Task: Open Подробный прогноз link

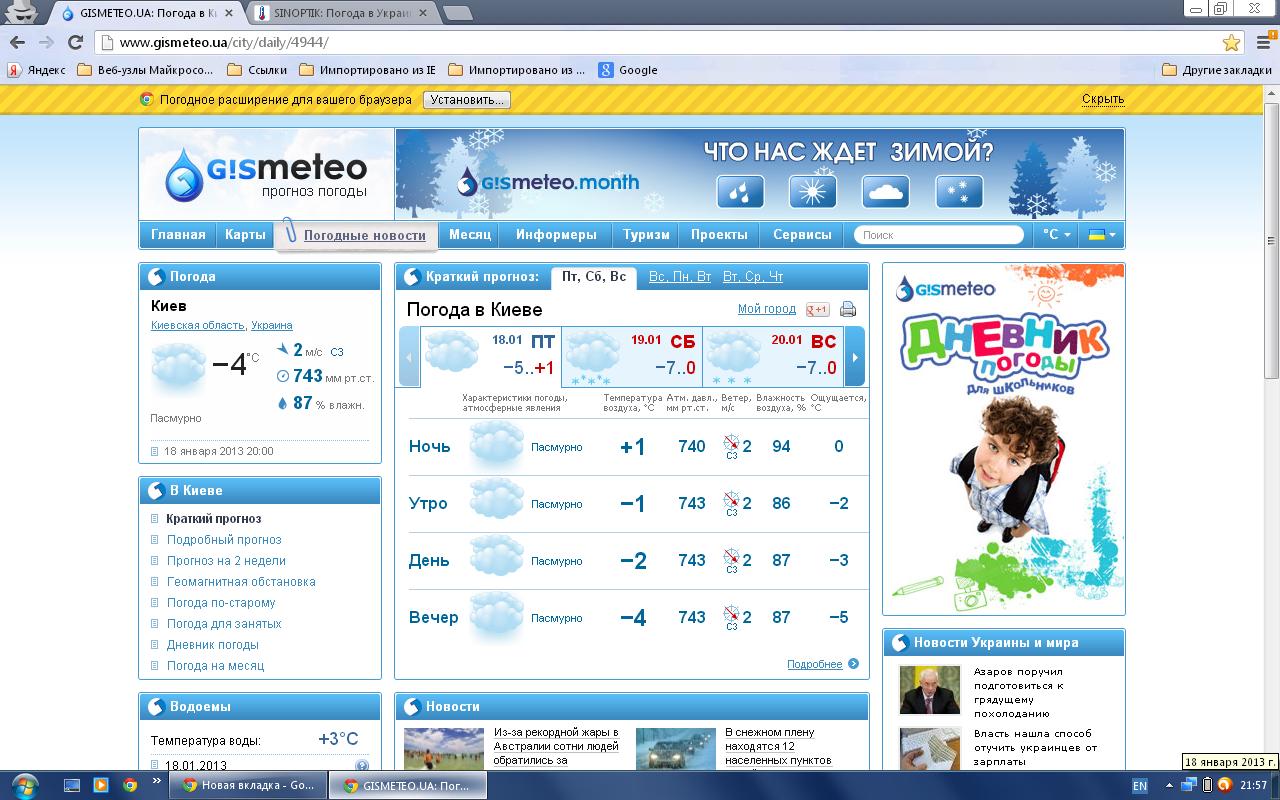Action: click(x=224, y=540)
